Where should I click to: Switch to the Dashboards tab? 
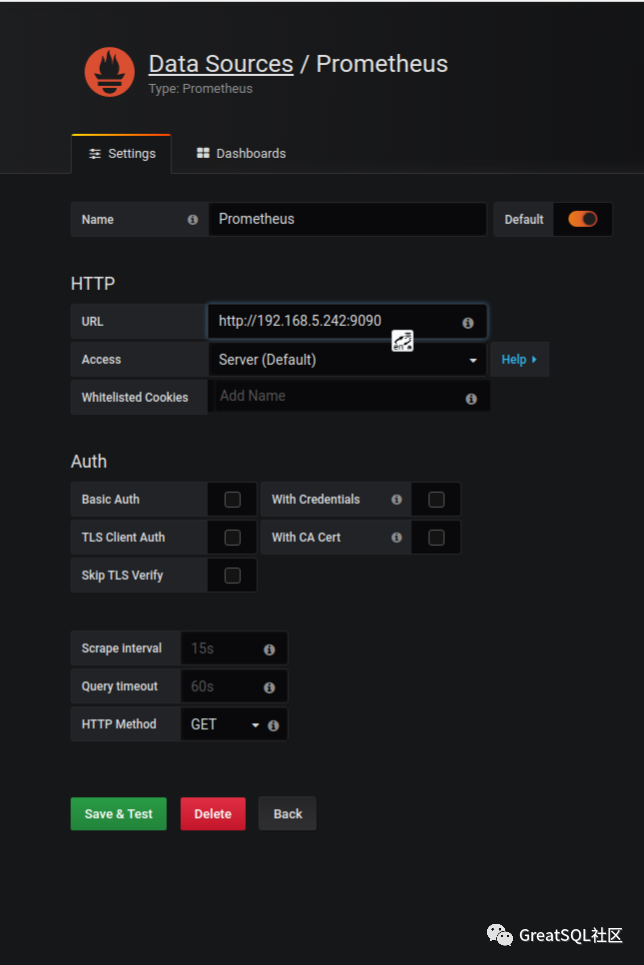241,153
